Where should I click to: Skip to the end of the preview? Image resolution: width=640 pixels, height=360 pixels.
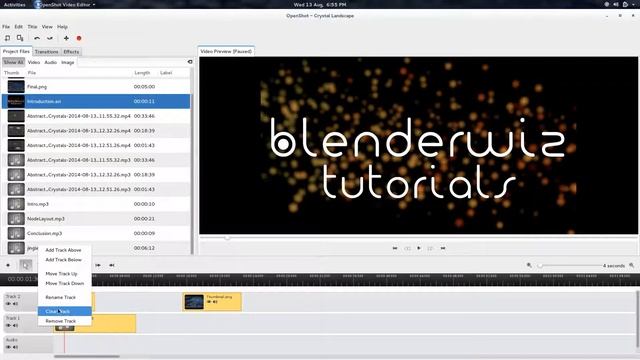tap(443, 248)
